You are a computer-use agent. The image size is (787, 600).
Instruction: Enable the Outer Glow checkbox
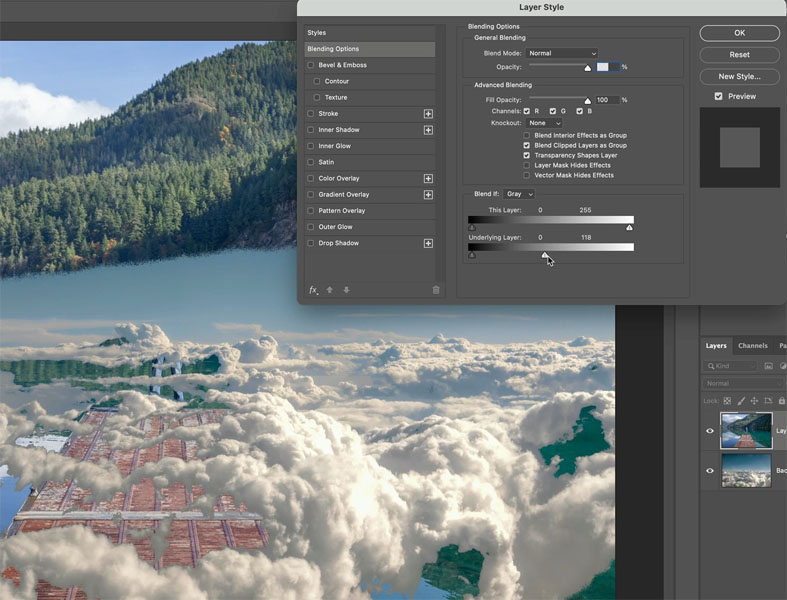point(311,227)
